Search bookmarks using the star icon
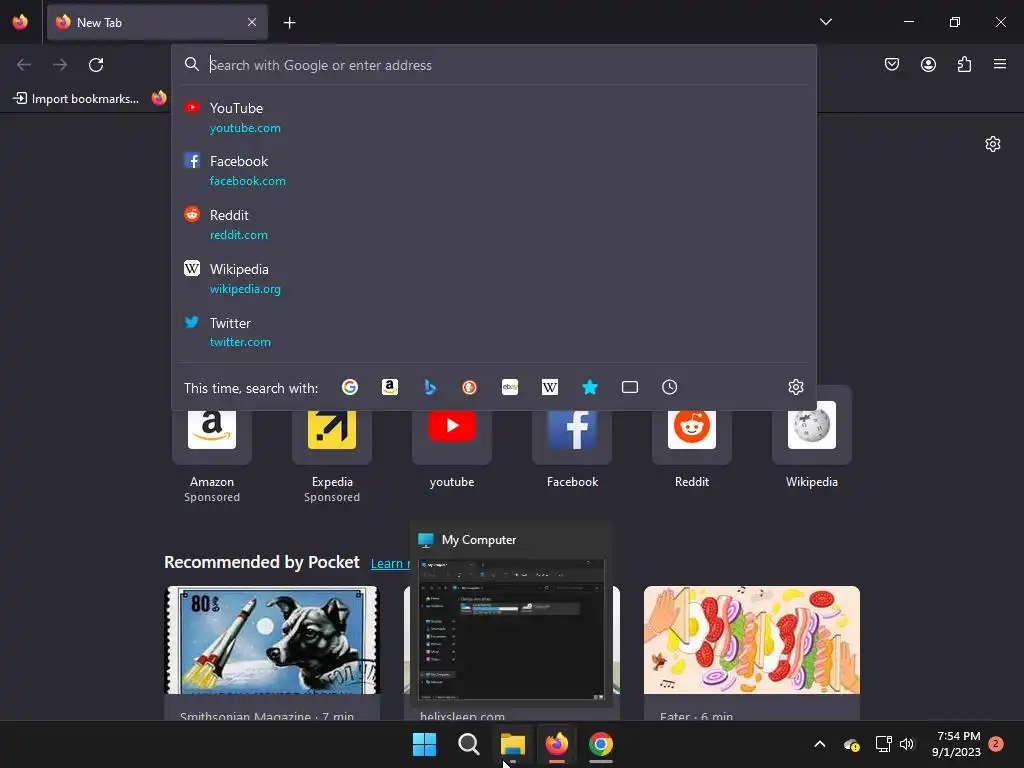 [x=590, y=387]
